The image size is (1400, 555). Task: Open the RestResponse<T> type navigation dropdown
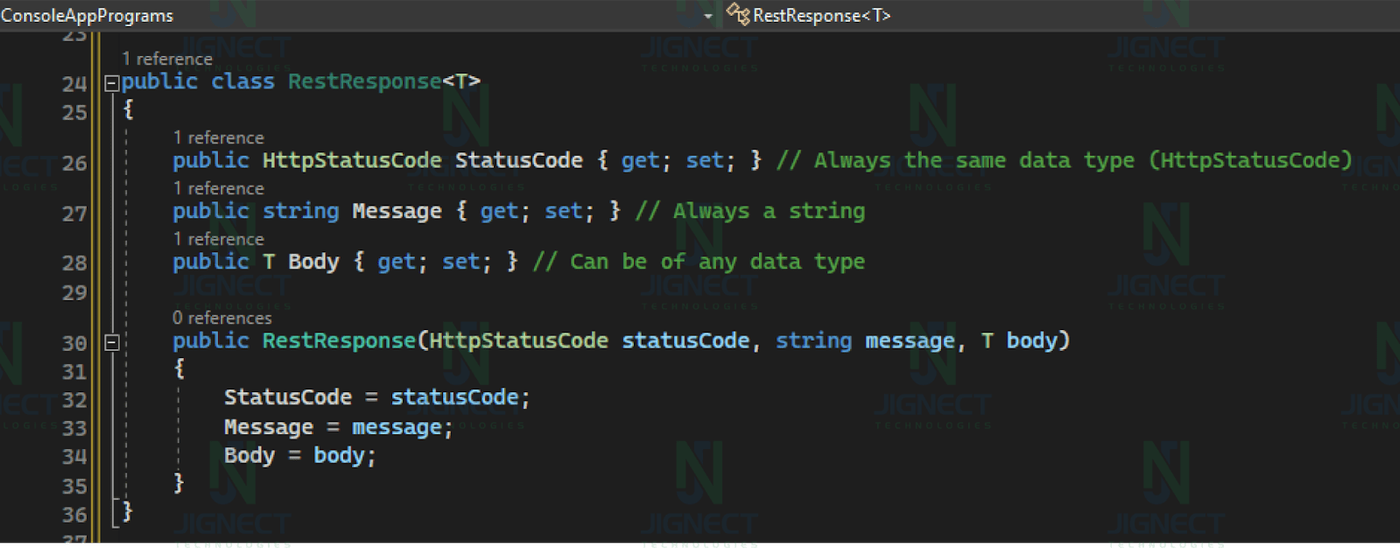coord(1060,16)
